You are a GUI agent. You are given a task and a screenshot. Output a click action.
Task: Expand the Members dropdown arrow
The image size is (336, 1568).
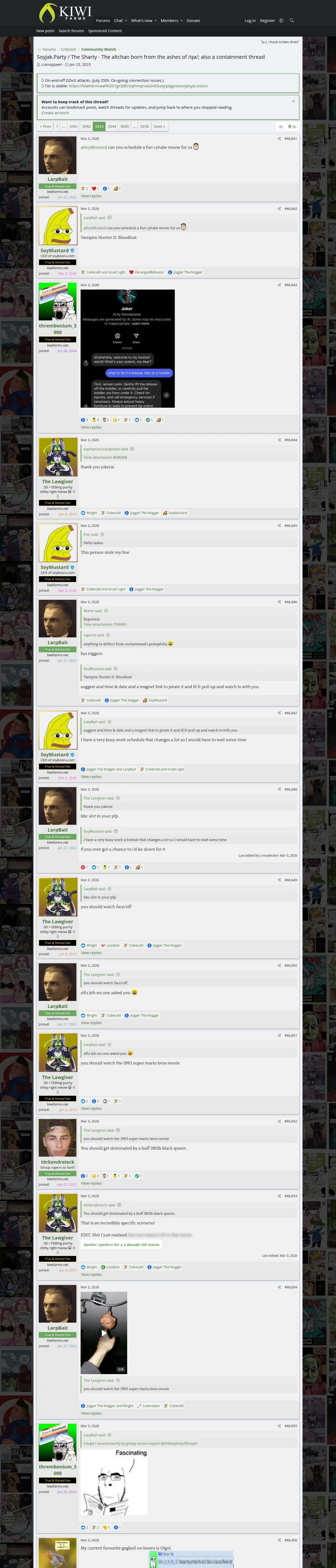pos(181,21)
